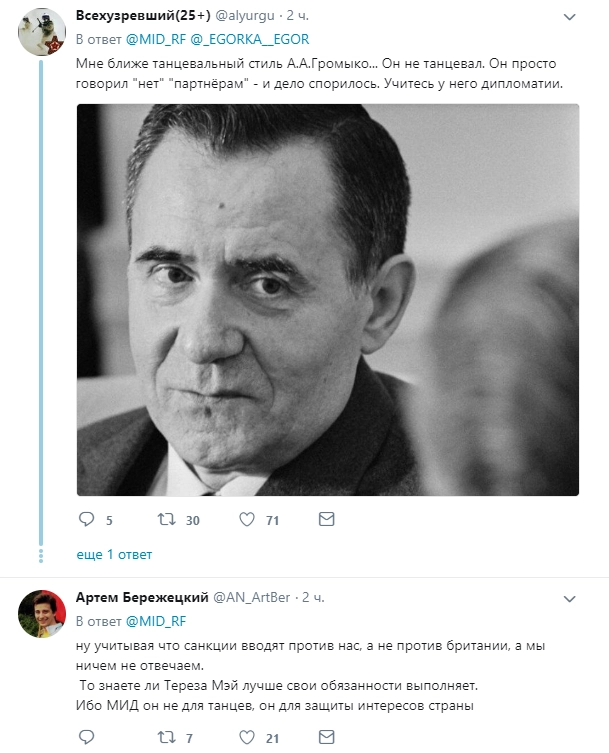This screenshot has height=753, width=609.
Task: Like the tweet with 21 likes
Action: click(246, 738)
